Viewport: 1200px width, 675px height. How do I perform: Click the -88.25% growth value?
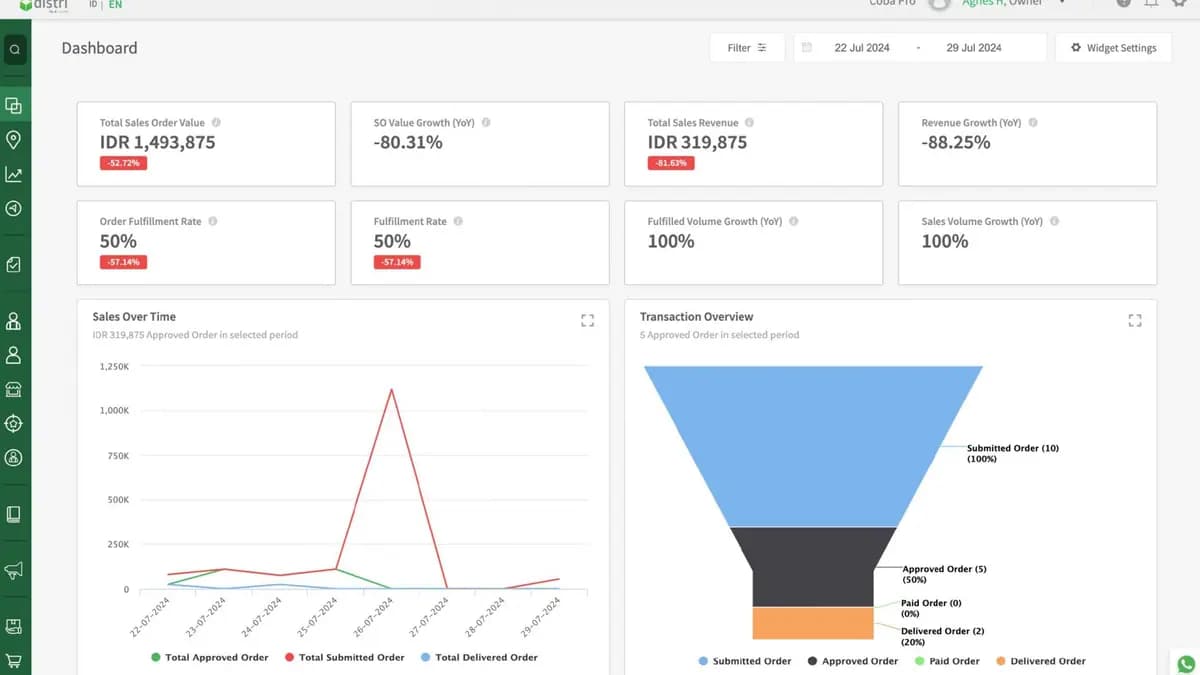point(956,142)
